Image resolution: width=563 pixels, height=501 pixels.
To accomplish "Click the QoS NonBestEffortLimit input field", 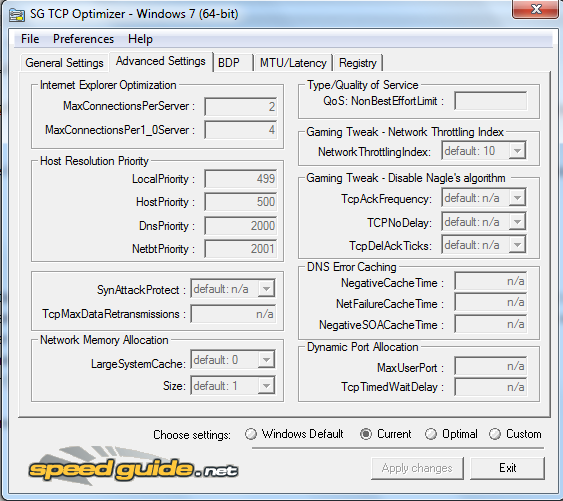I will (491, 101).
